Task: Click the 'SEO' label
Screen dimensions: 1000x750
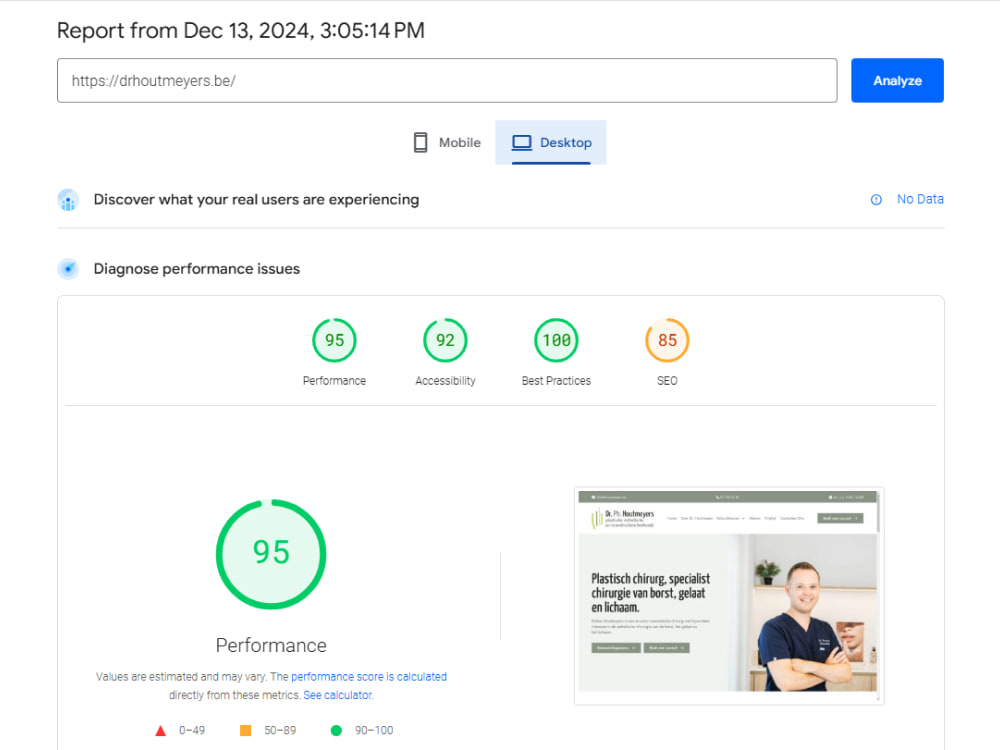Action: 667,381
